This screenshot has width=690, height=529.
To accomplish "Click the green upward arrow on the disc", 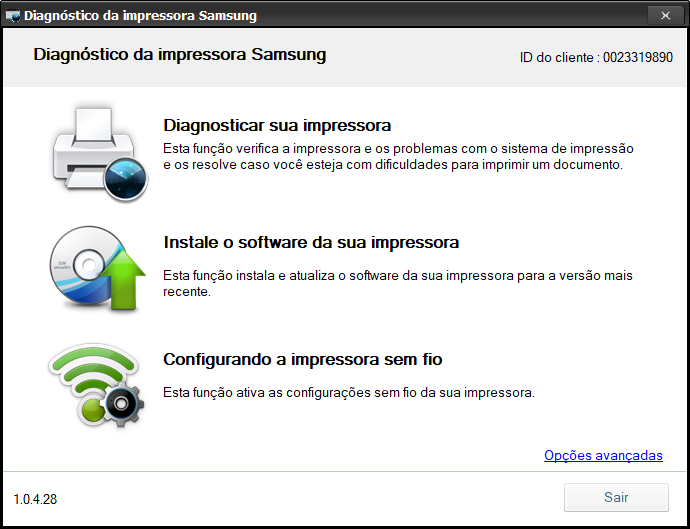I will [x=123, y=278].
